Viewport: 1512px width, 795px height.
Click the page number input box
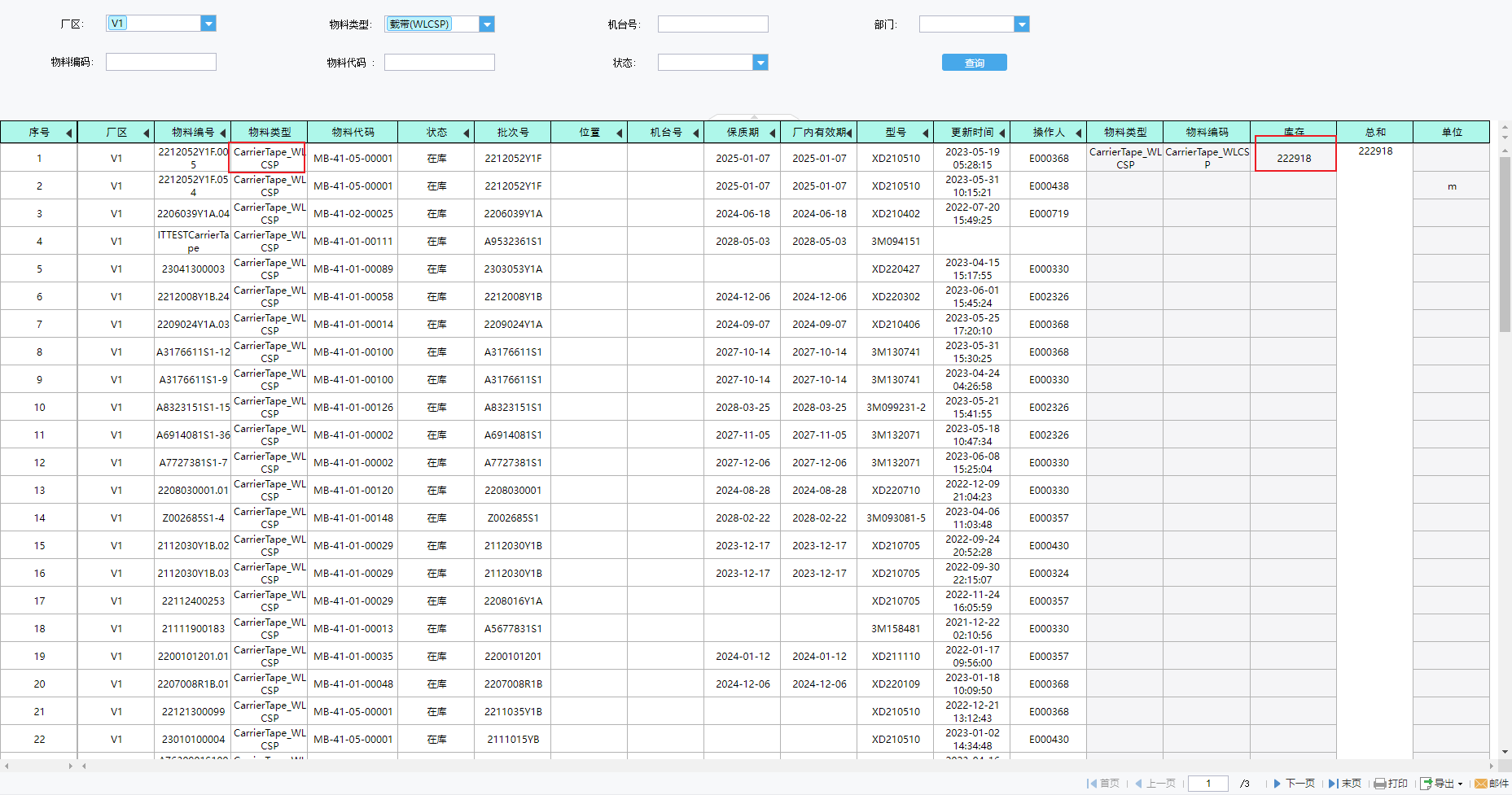(1208, 784)
